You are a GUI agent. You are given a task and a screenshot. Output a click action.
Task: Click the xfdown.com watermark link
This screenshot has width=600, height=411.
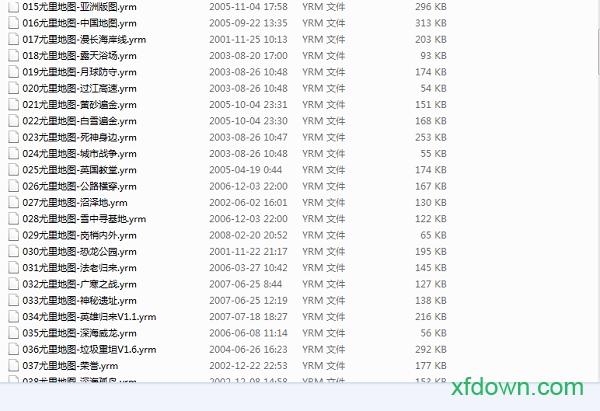[517, 387]
